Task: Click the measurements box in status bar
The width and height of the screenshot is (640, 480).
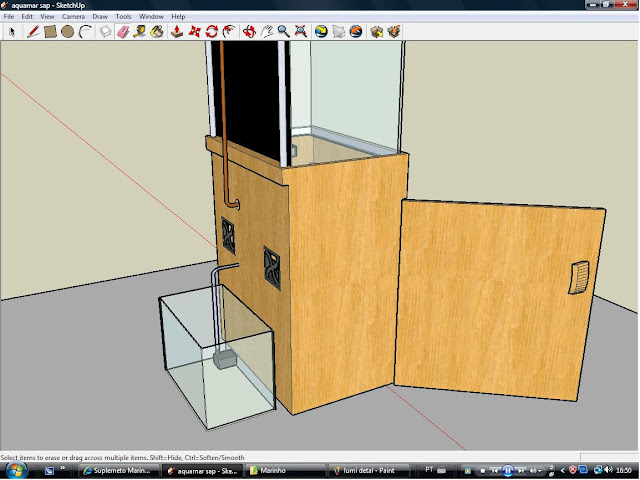Action: point(609,458)
